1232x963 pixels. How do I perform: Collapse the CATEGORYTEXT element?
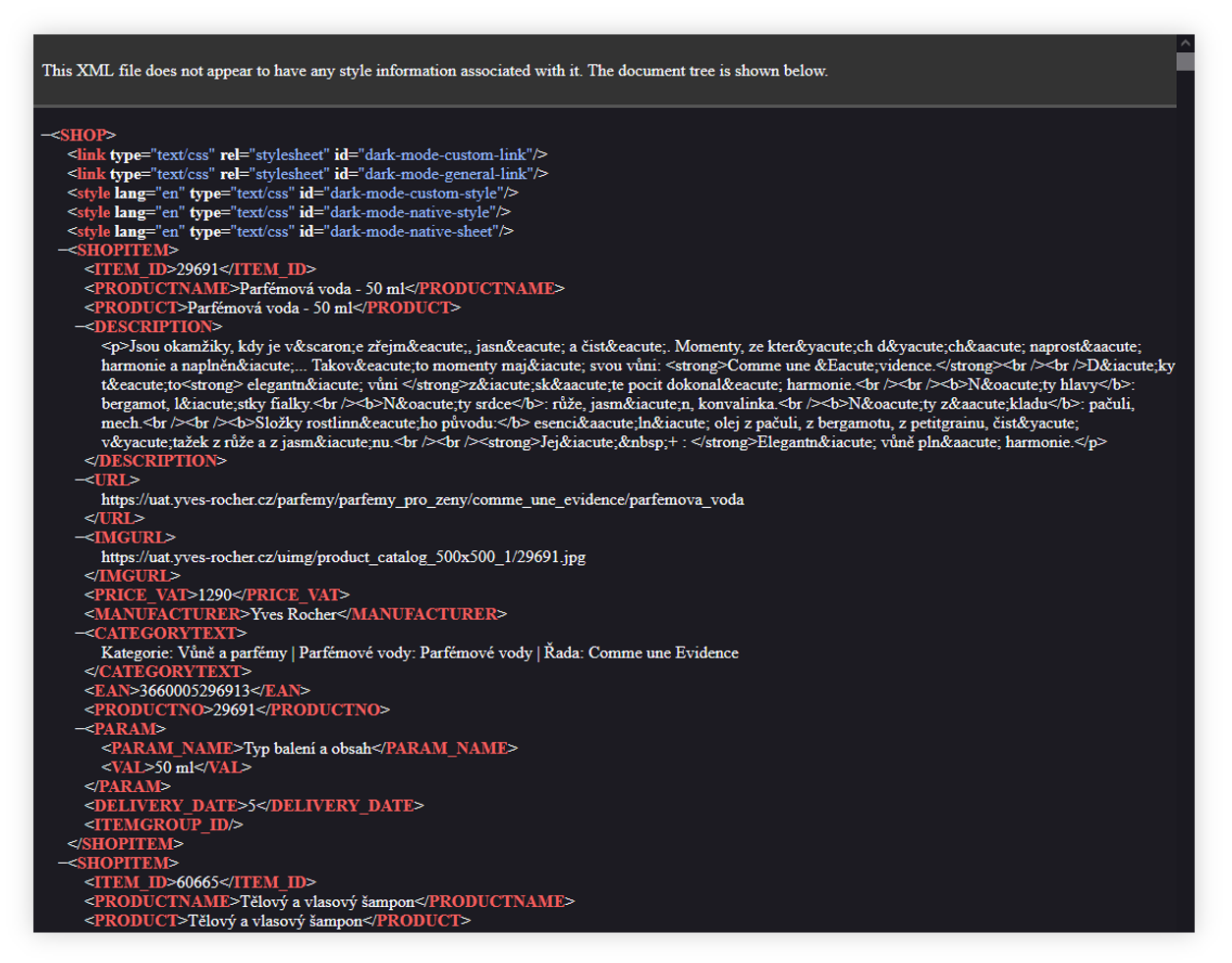80,634
